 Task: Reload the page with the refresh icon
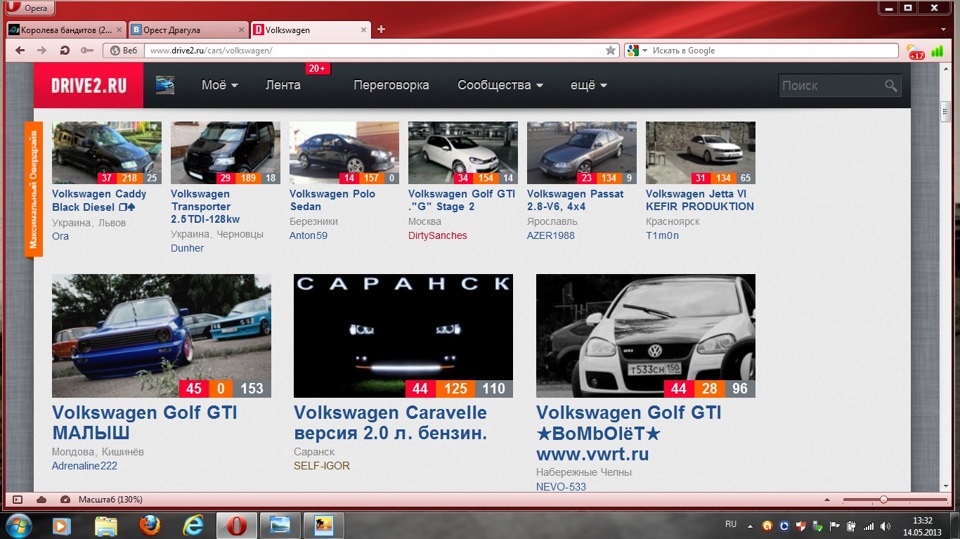pos(64,50)
